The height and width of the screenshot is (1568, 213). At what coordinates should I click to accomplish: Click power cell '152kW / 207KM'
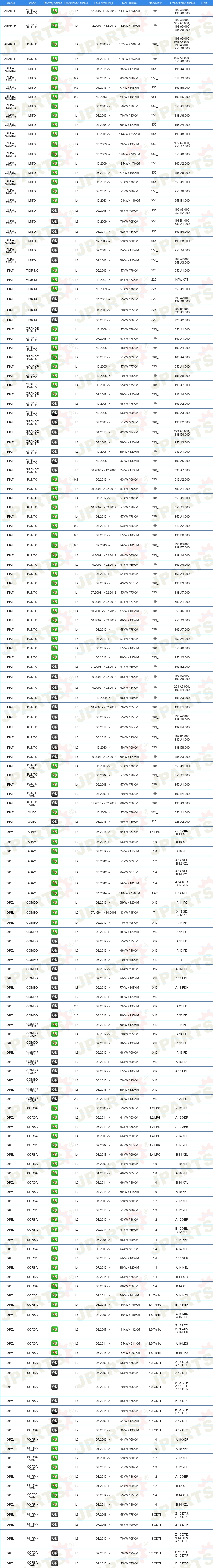pyautogui.click(x=129, y=1352)
